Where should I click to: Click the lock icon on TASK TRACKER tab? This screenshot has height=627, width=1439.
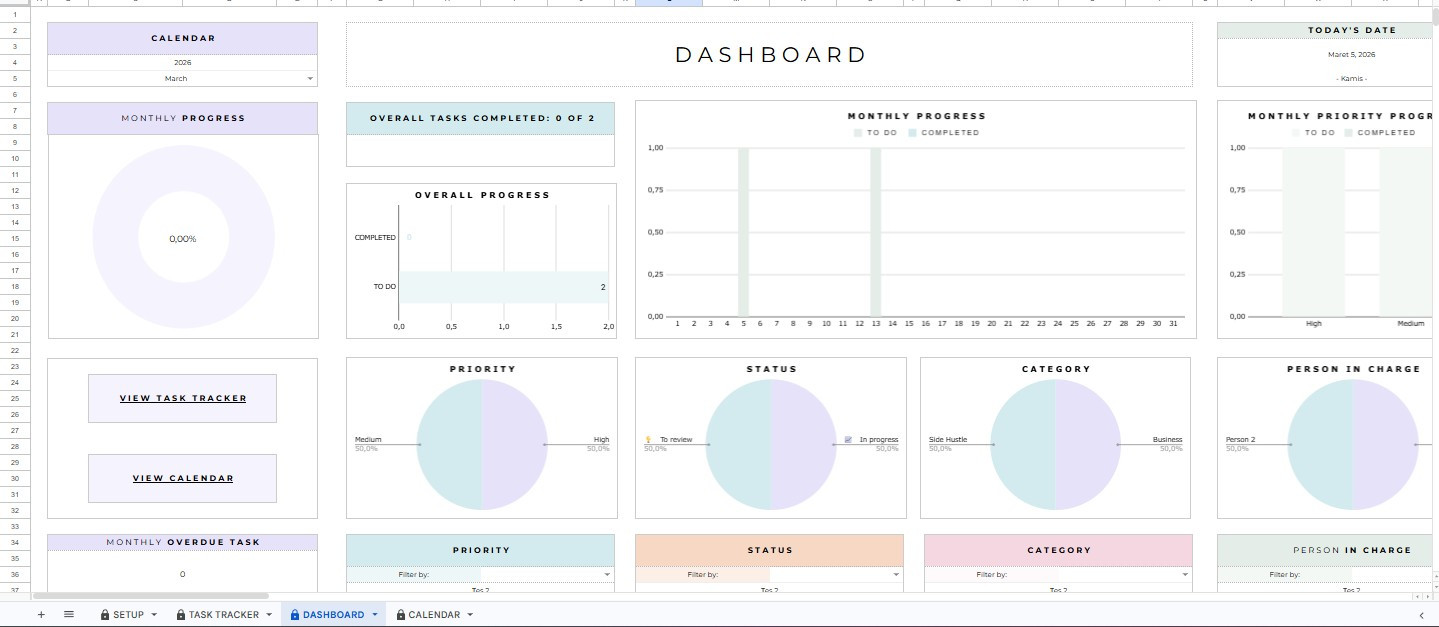point(181,615)
